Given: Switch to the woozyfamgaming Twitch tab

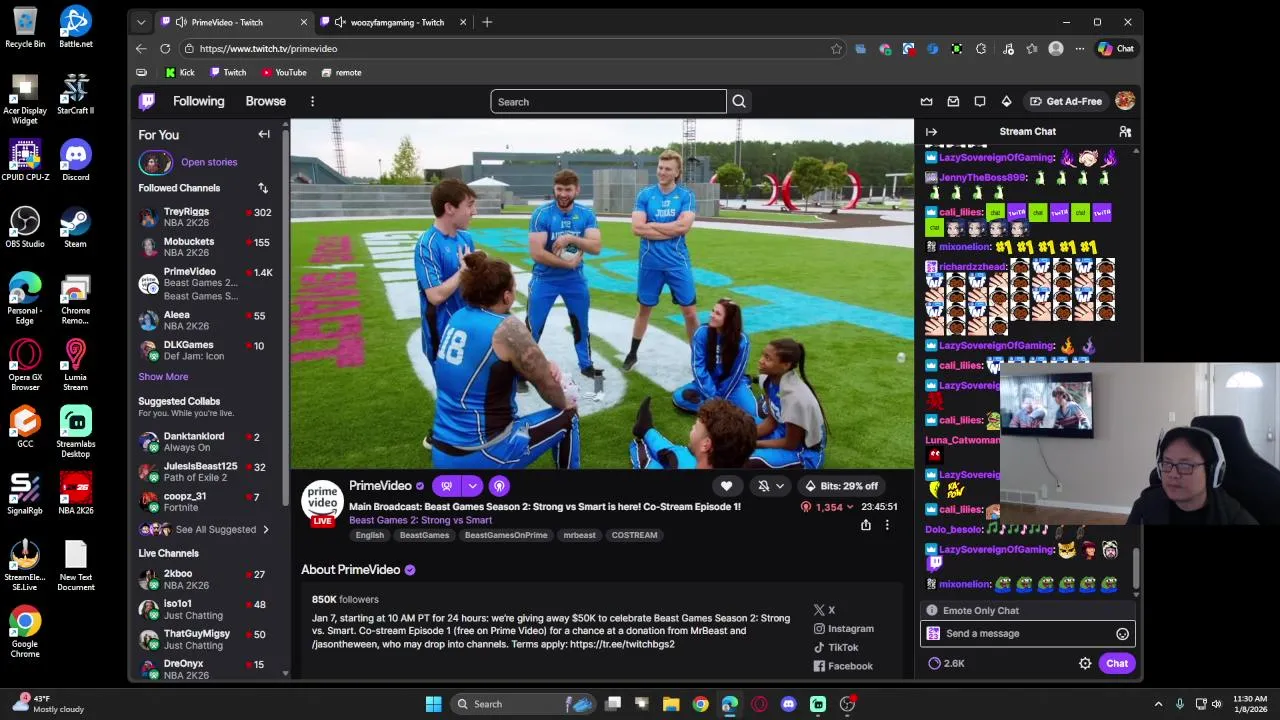Looking at the screenshot, I should click(396, 22).
